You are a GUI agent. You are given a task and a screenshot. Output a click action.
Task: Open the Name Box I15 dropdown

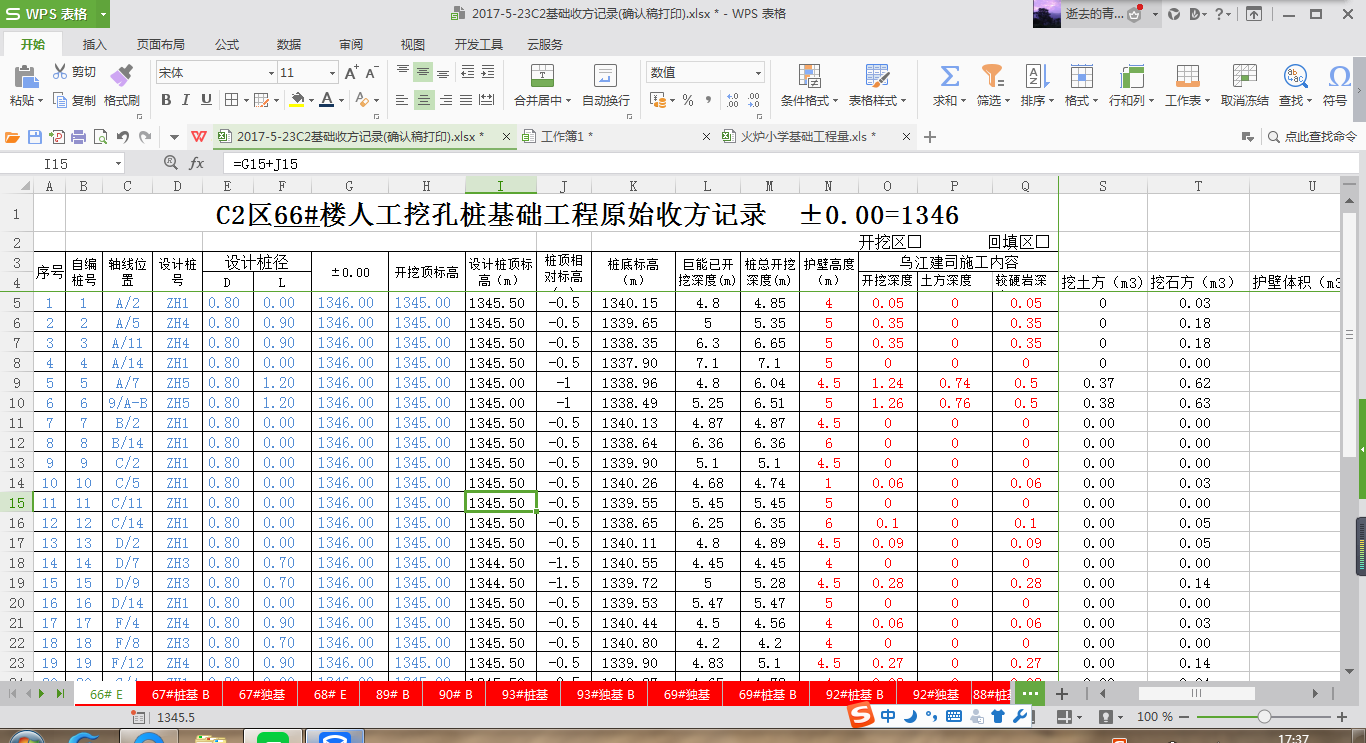tap(118, 163)
